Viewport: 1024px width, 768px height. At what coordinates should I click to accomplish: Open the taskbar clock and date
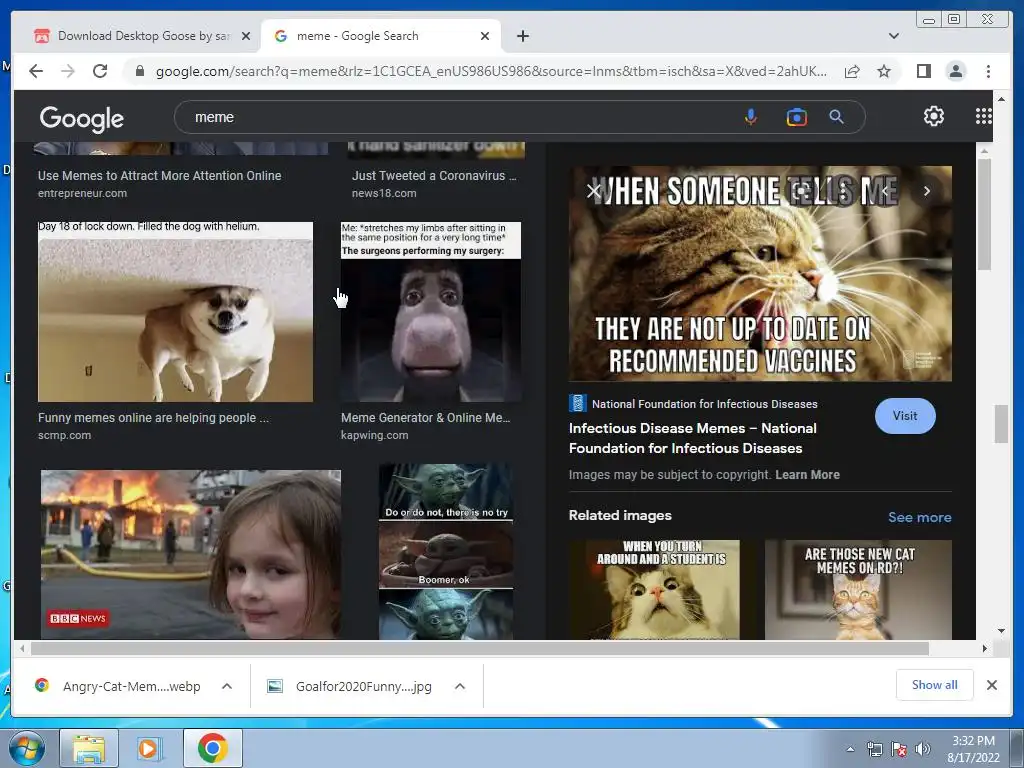point(973,749)
